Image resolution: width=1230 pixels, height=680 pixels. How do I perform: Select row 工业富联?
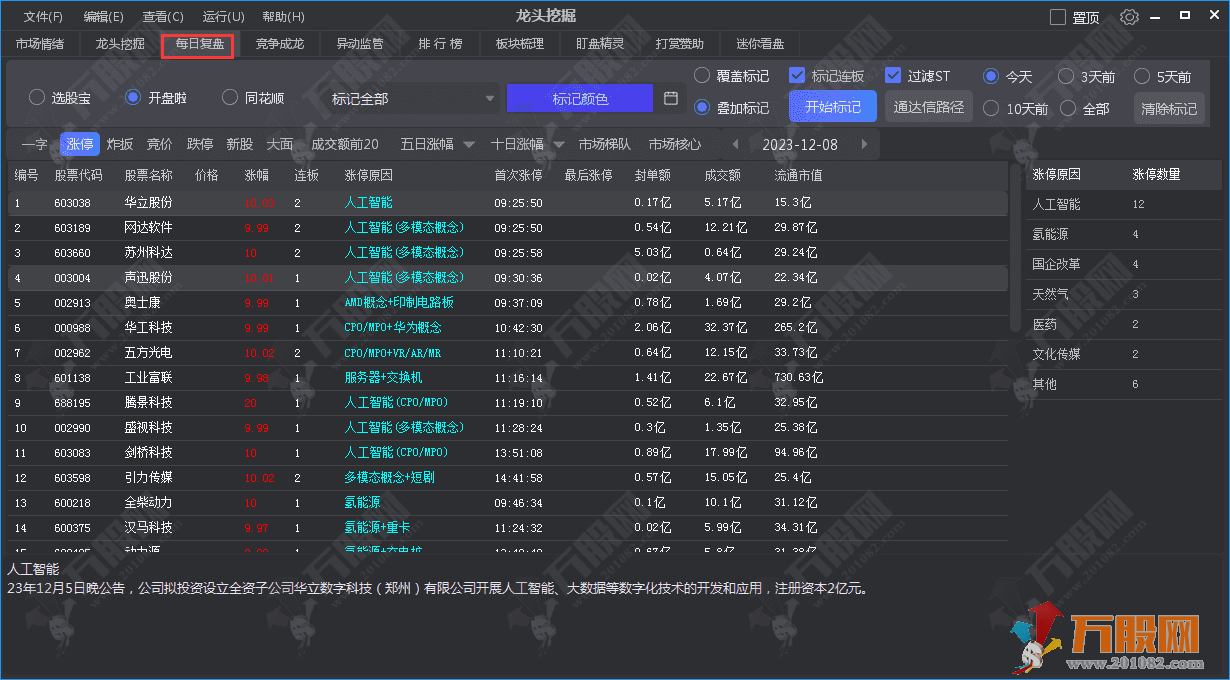pyautogui.click(x=508, y=377)
